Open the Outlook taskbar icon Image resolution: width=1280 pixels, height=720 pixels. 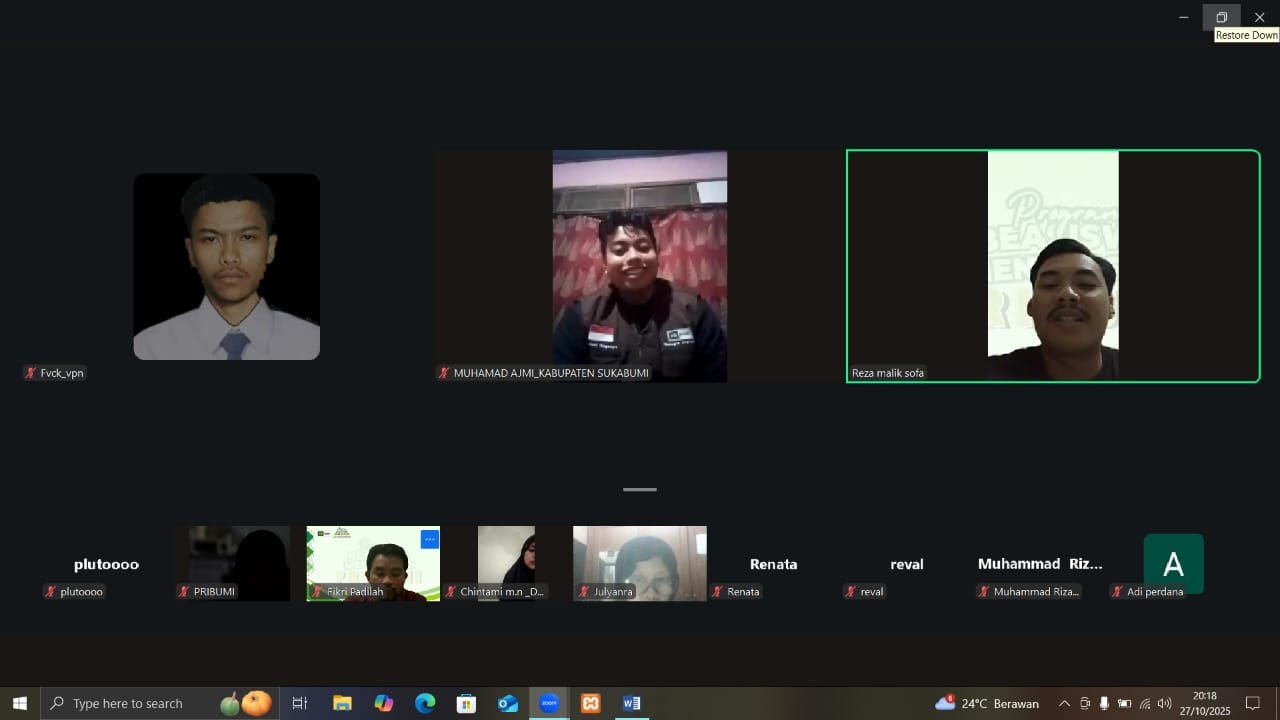click(x=508, y=703)
